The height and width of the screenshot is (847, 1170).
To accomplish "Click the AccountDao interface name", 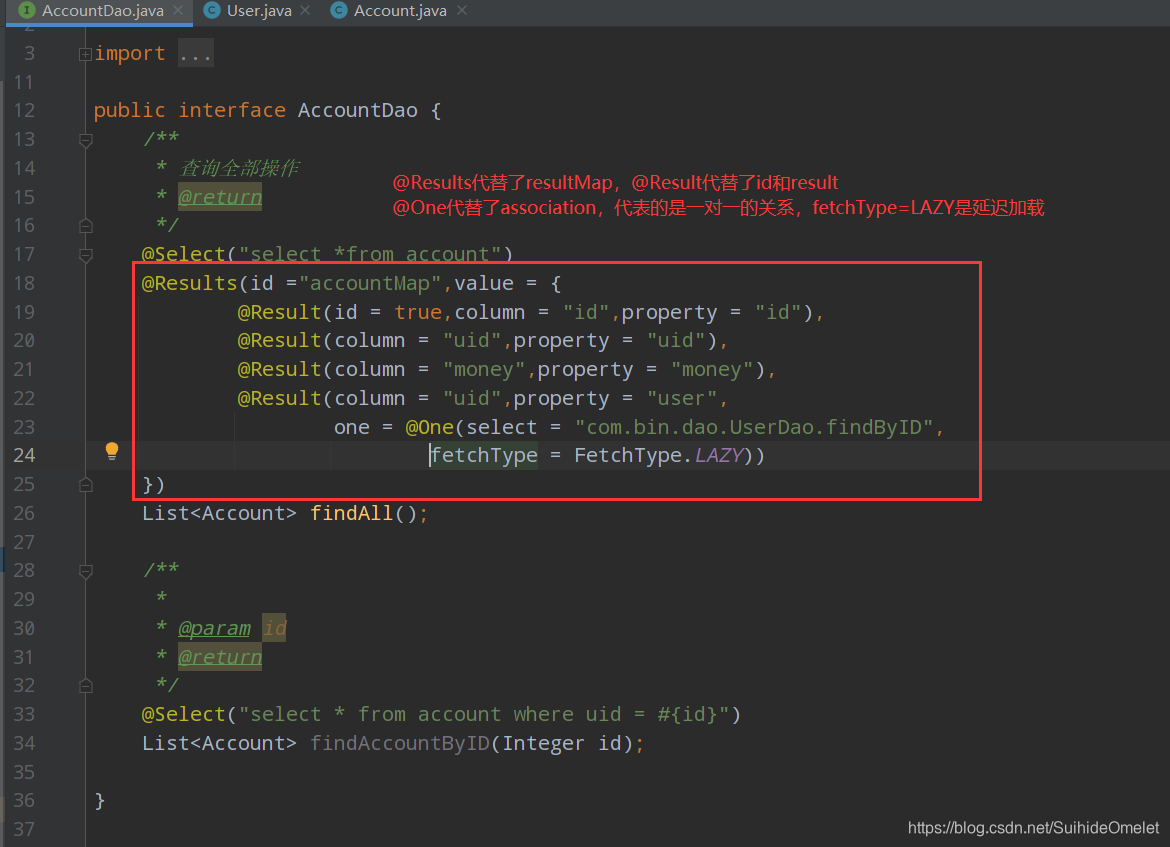I will tap(357, 110).
